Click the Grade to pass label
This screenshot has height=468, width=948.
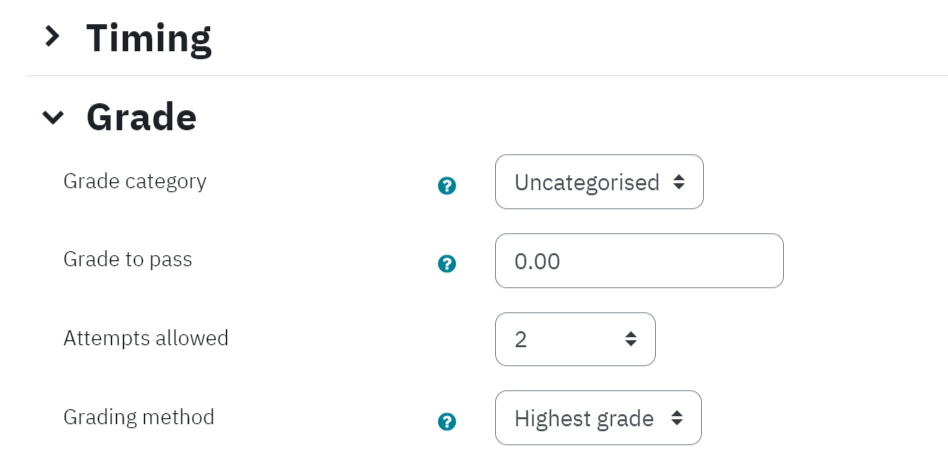128,259
